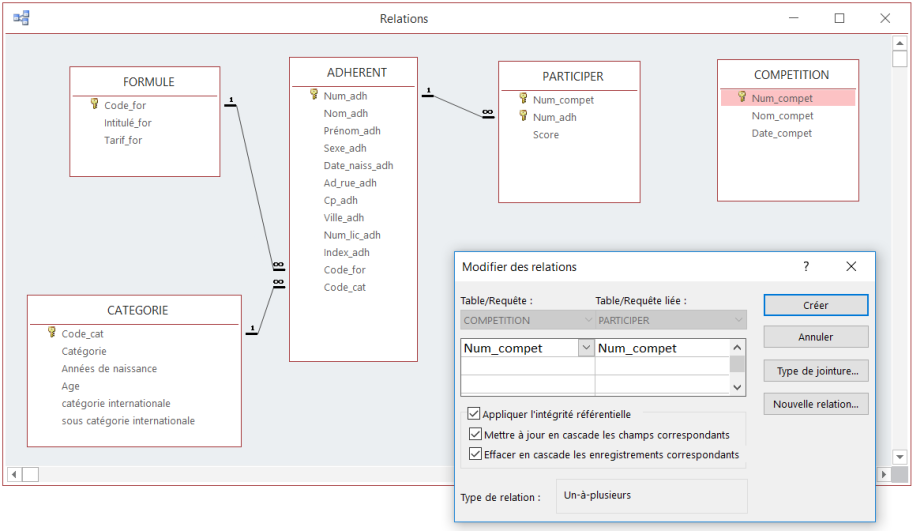
Task: Click the PARTICIPER table title bar
Action: [x=569, y=77]
